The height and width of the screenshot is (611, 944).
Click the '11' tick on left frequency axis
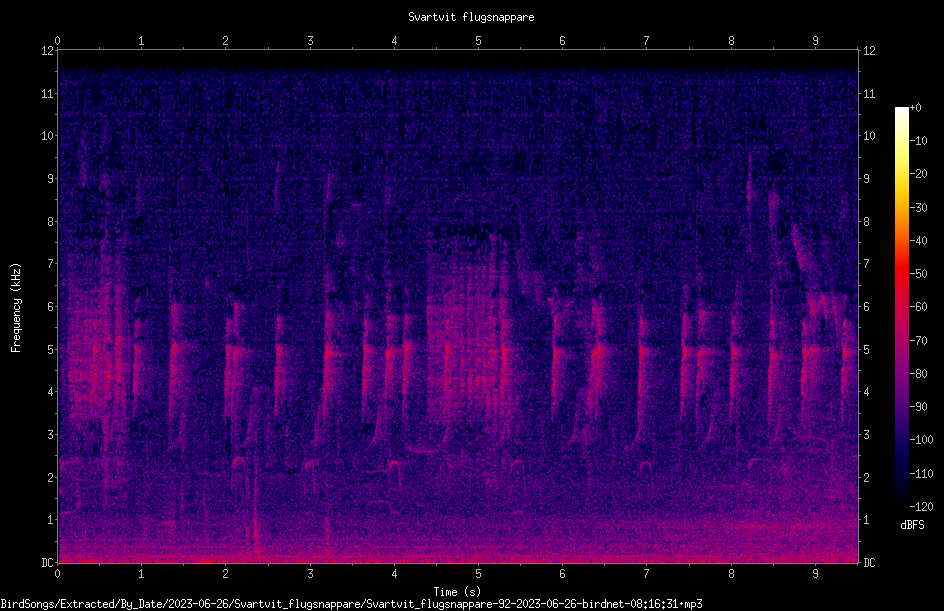(47, 93)
